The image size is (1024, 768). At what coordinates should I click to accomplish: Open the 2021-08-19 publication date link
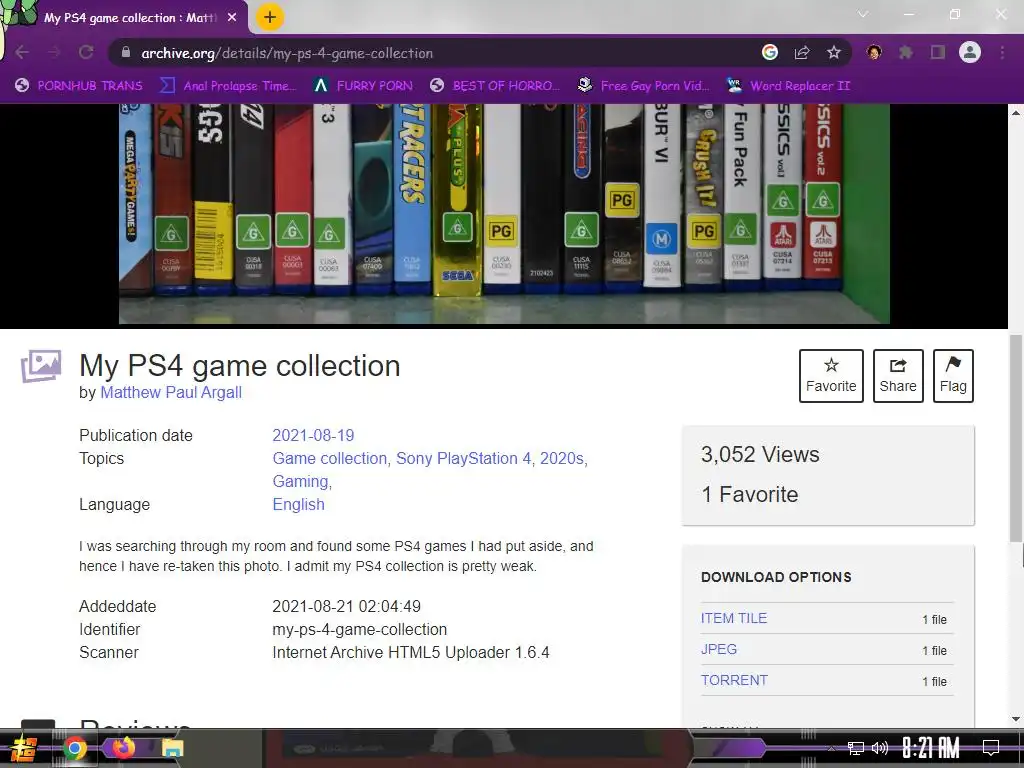click(313, 436)
